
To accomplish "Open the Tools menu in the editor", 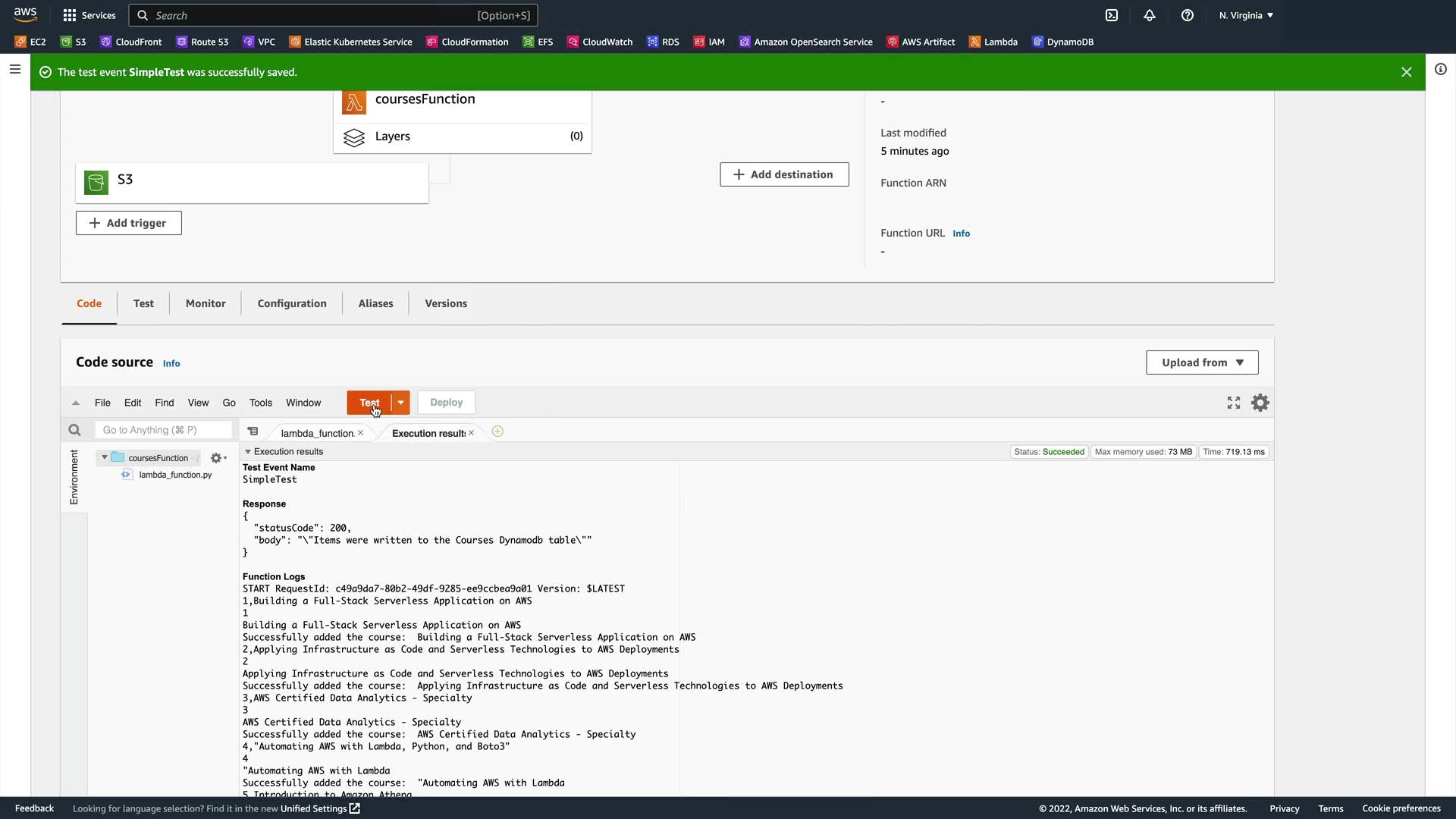I will (260, 403).
